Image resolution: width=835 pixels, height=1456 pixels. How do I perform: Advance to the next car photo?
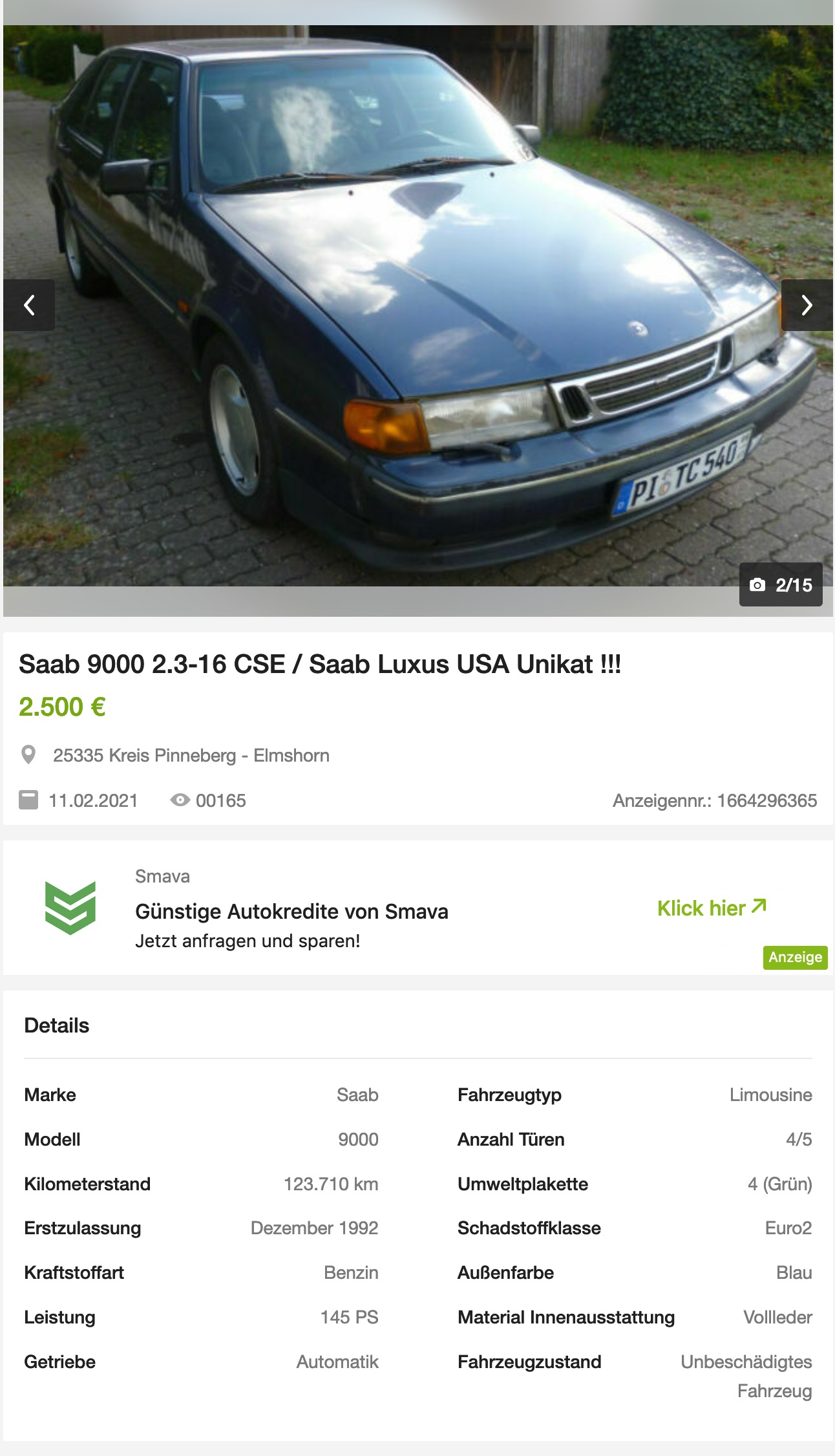point(807,305)
